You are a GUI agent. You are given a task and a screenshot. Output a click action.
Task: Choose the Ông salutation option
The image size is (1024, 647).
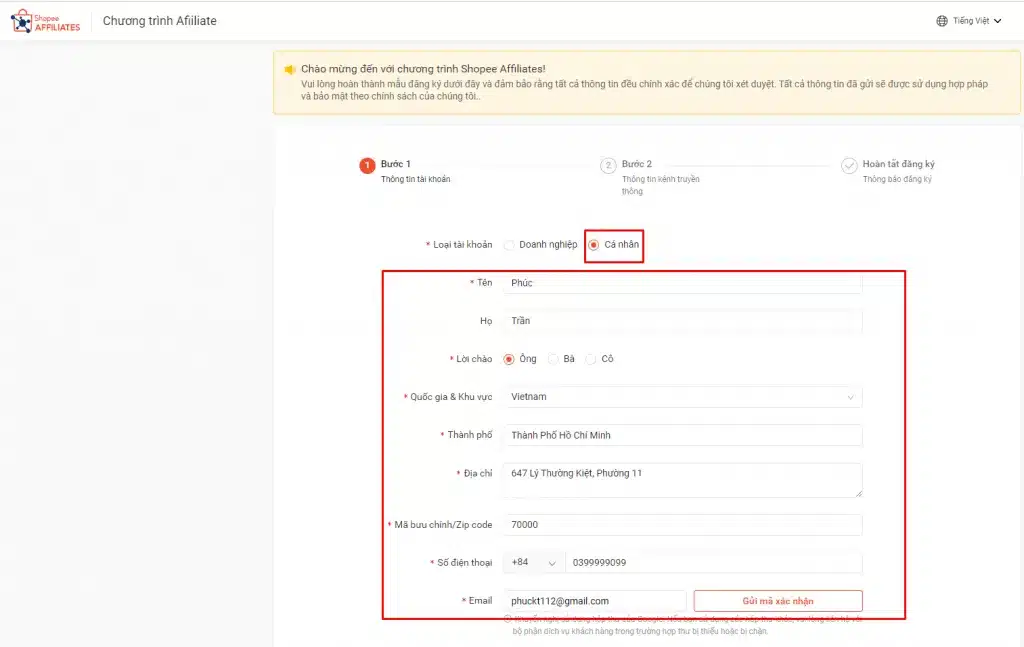click(x=509, y=359)
